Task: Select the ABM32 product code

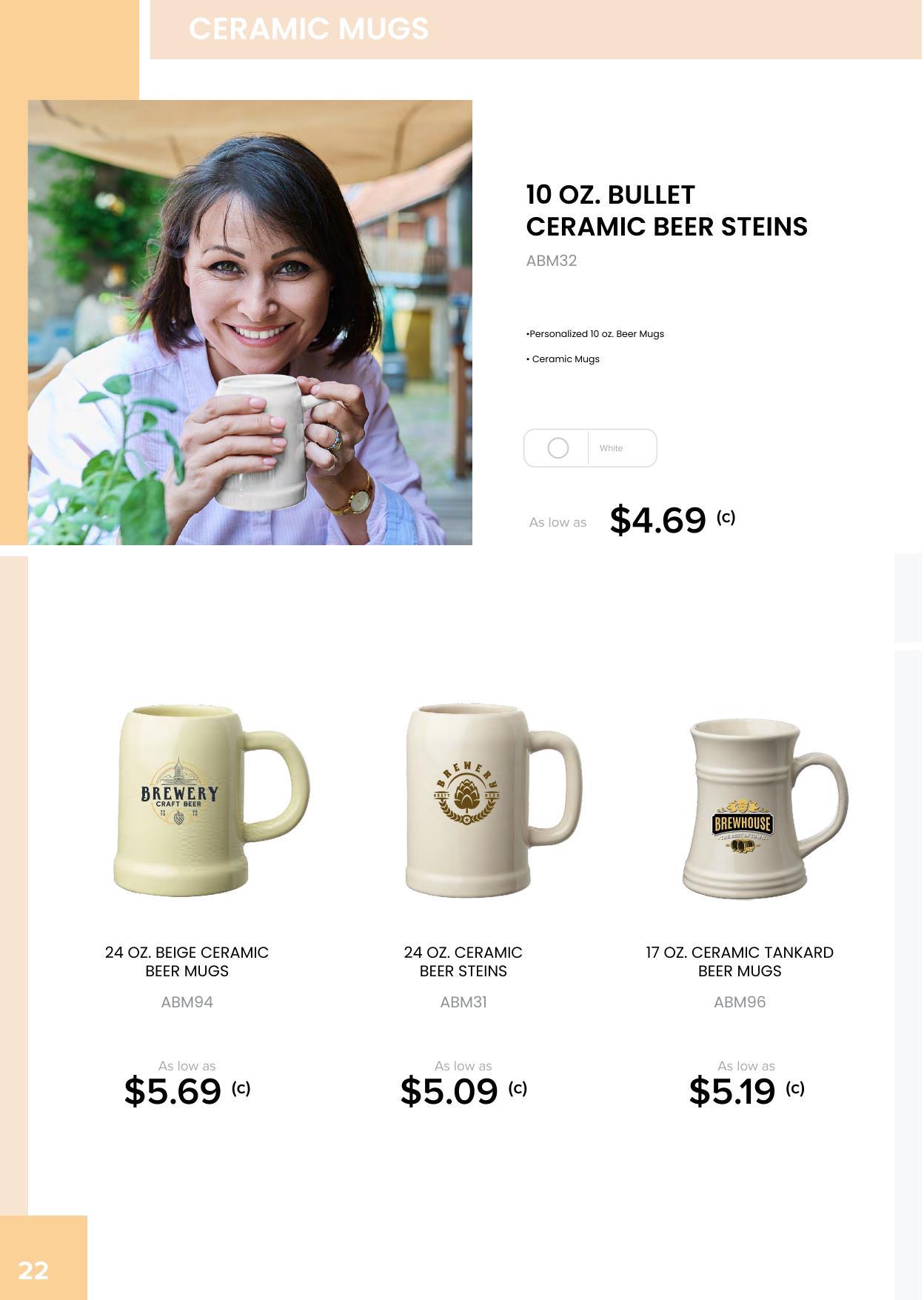Action: (x=551, y=261)
